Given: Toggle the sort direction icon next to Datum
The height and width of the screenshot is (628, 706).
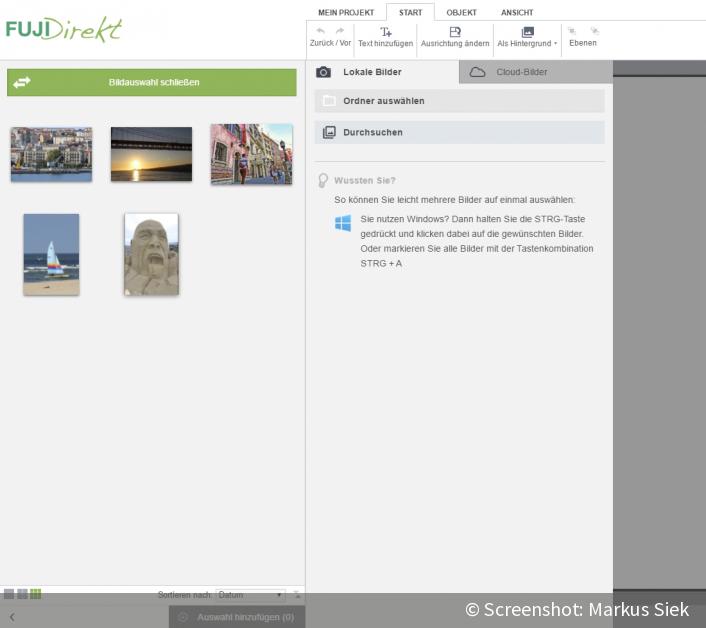Looking at the screenshot, I should 297,595.
